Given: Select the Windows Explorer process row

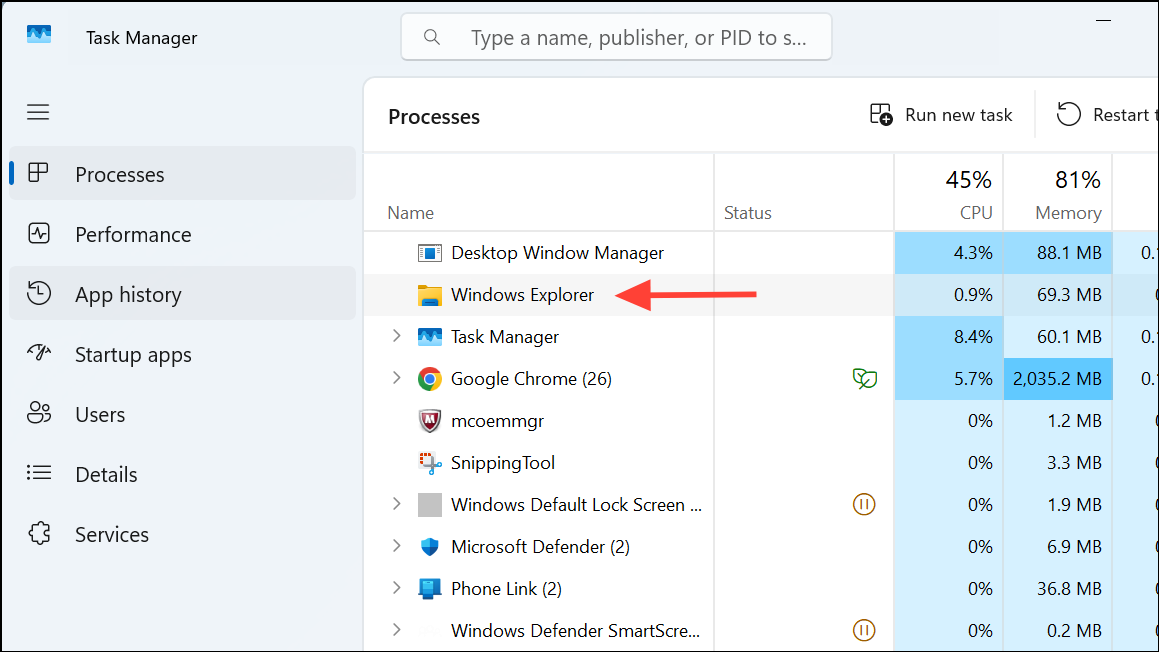Looking at the screenshot, I should pyautogui.click(x=761, y=295).
